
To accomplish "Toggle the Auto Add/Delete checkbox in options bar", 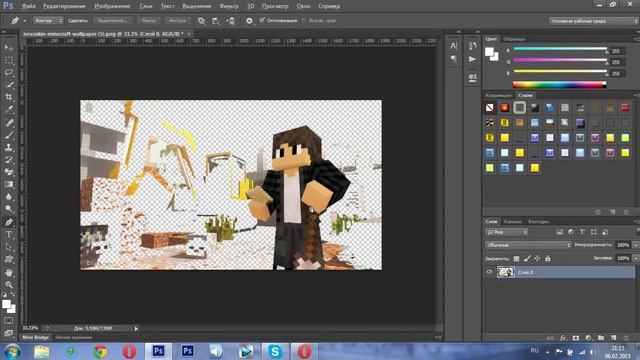I will click(x=262, y=20).
